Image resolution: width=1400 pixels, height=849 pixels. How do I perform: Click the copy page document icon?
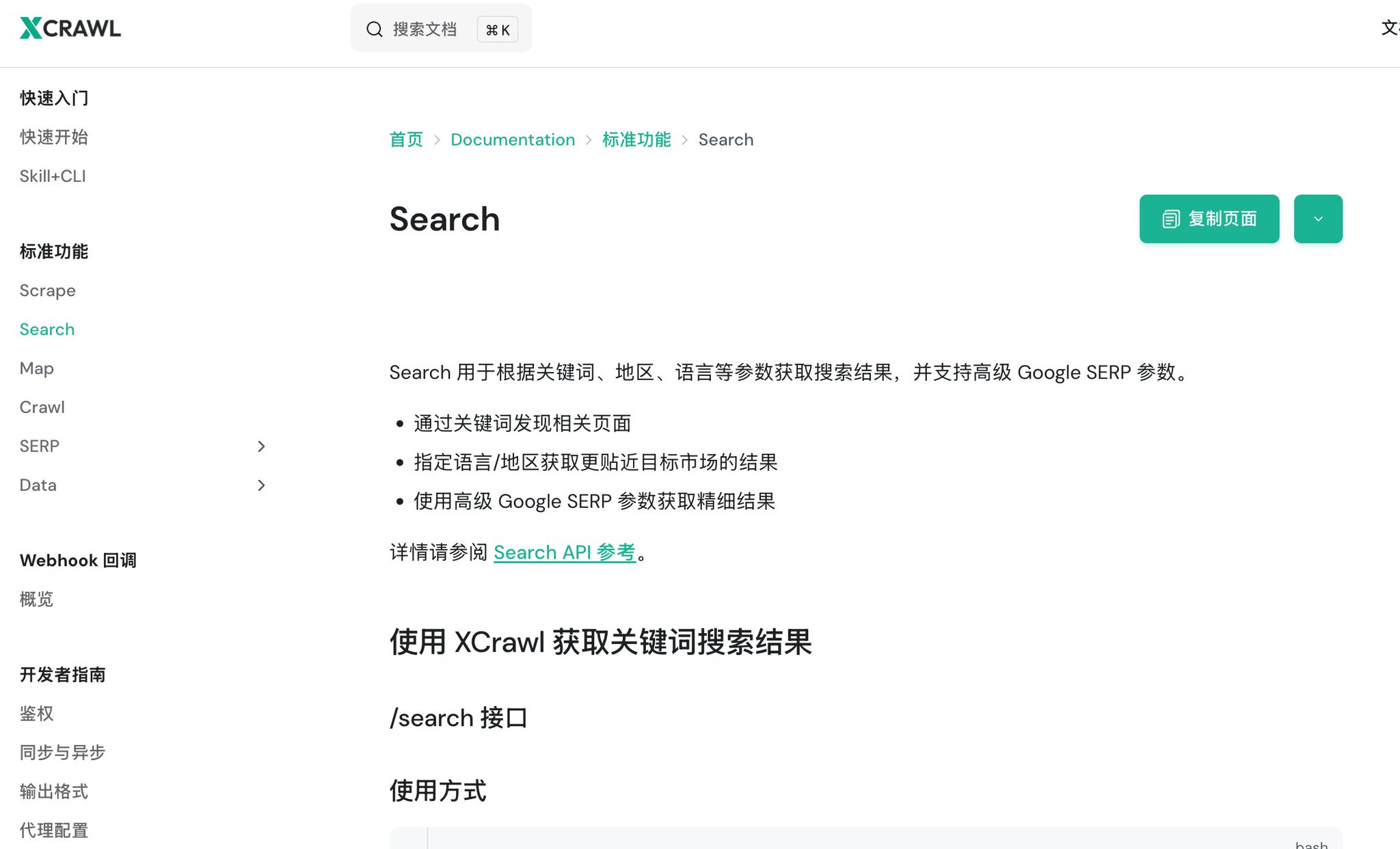click(x=1171, y=219)
